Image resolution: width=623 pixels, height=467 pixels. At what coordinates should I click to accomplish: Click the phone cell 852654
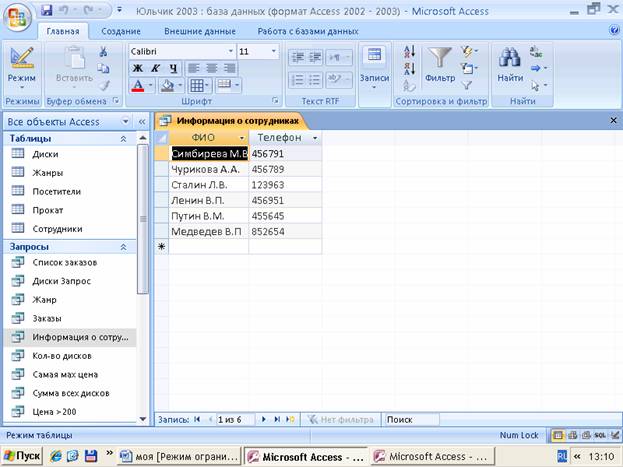click(285, 231)
